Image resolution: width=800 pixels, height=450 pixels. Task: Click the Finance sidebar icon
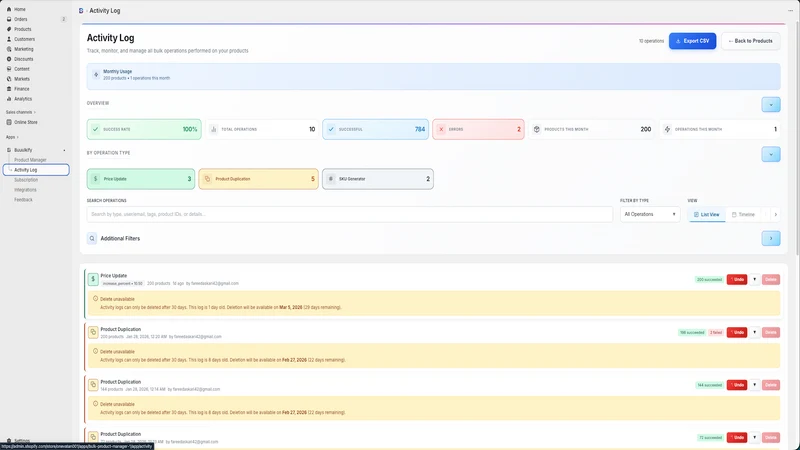click(x=9, y=89)
